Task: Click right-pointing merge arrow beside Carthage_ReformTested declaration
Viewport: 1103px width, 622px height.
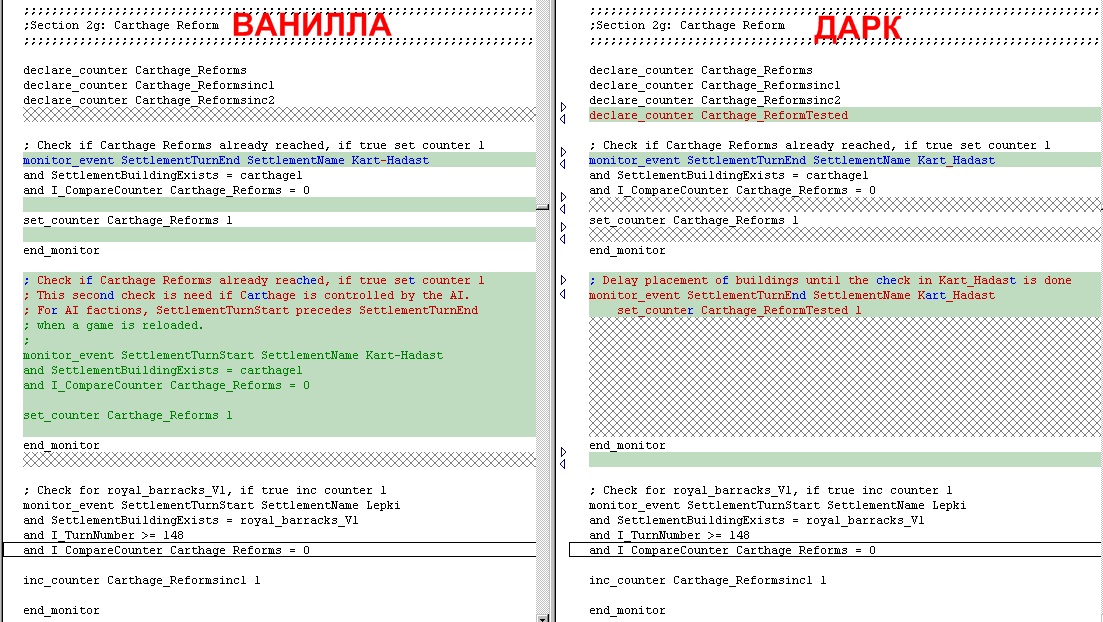Action: 563,107
